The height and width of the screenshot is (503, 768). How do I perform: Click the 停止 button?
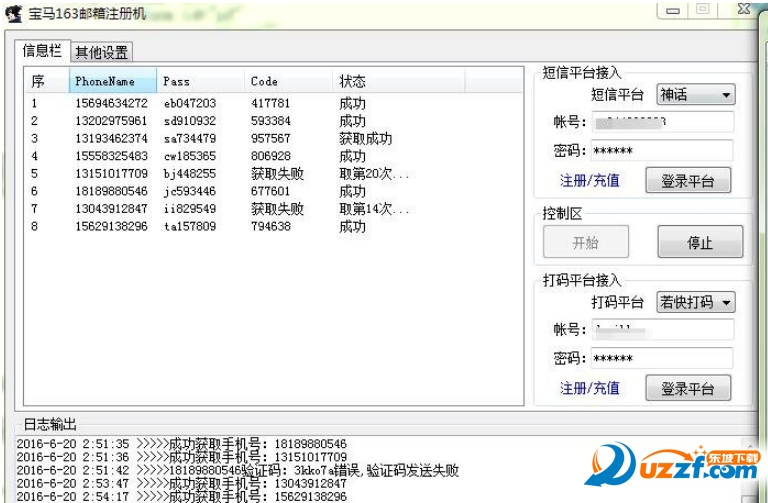tap(700, 242)
